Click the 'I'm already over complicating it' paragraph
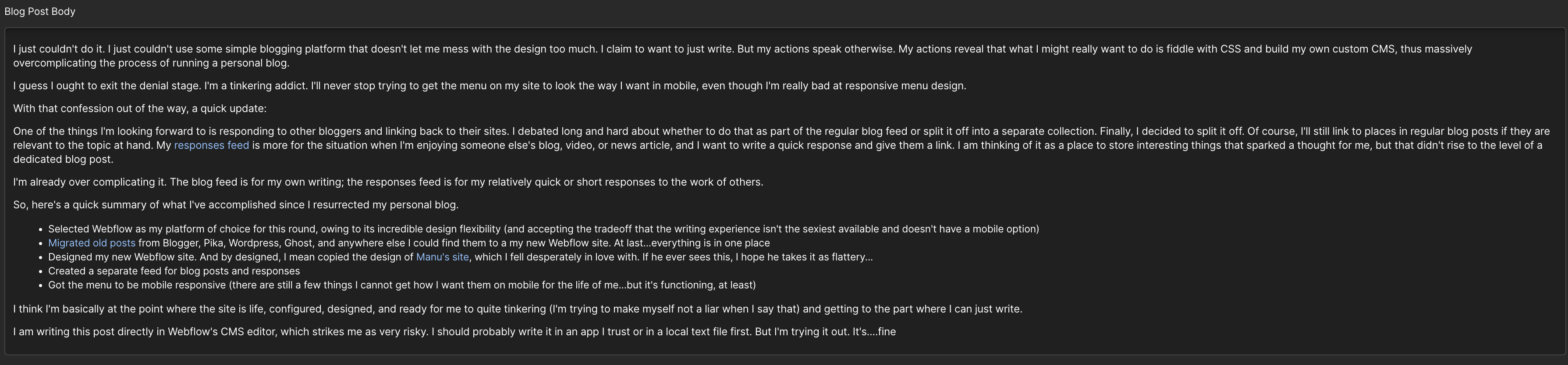Screen dimensions: 1568x365 click(388, 182)
